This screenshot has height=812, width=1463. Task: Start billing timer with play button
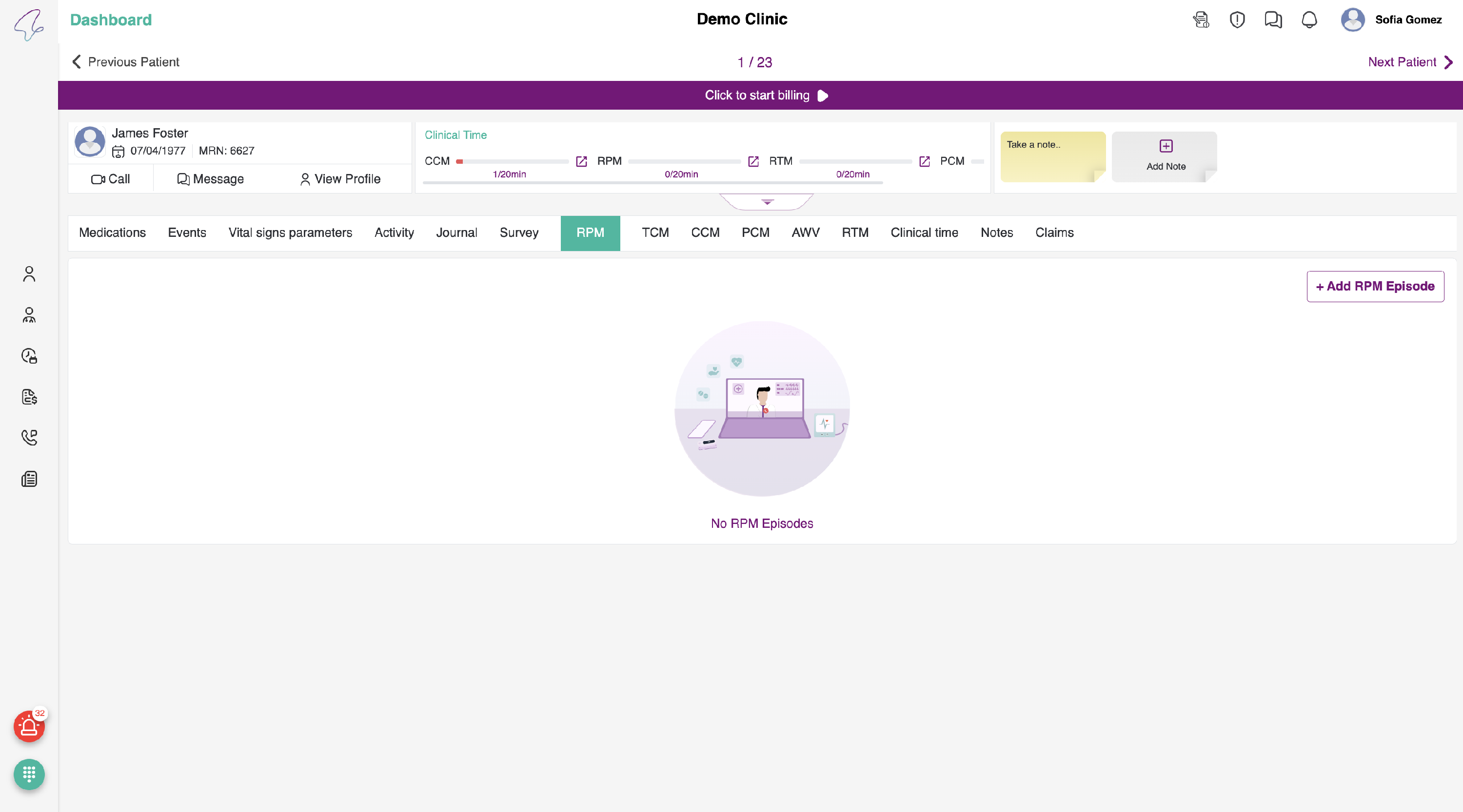coord(822,96)
